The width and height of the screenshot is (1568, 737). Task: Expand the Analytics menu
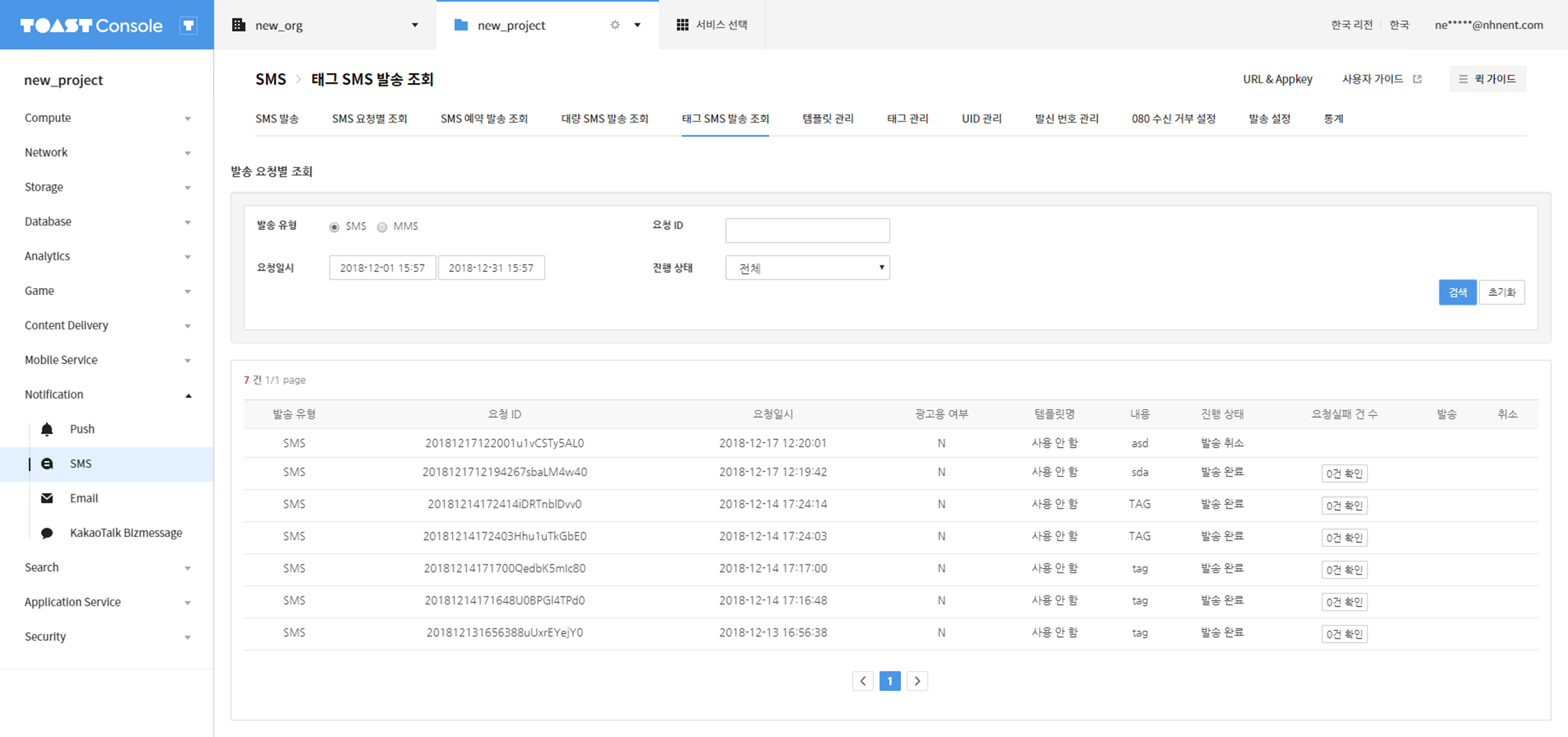106,256
